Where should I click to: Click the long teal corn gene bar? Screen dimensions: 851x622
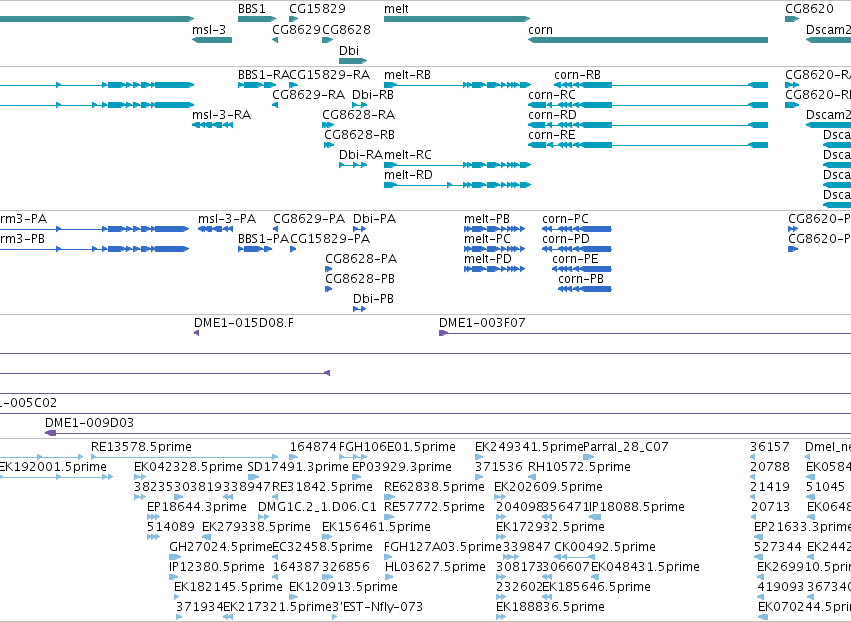648,40
